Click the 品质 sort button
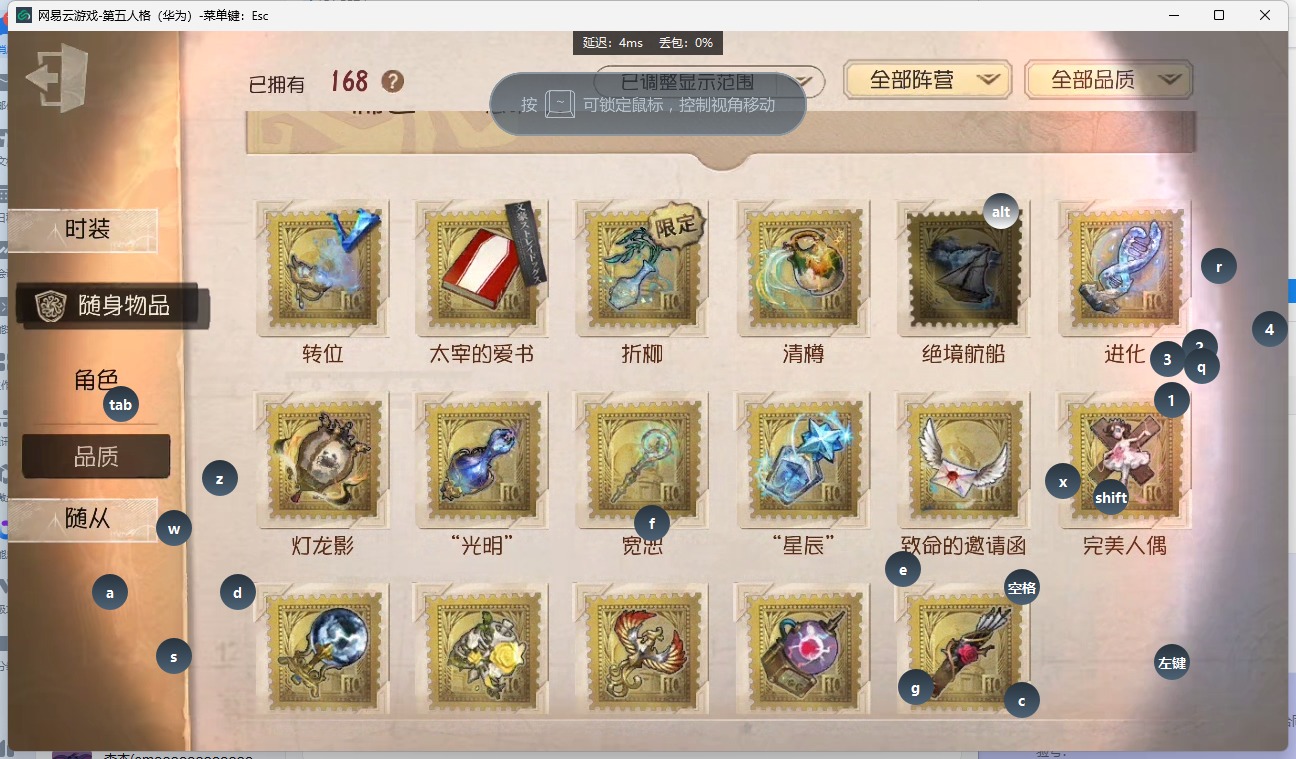This screenshot has width=1296, height=759. [96, 456]
